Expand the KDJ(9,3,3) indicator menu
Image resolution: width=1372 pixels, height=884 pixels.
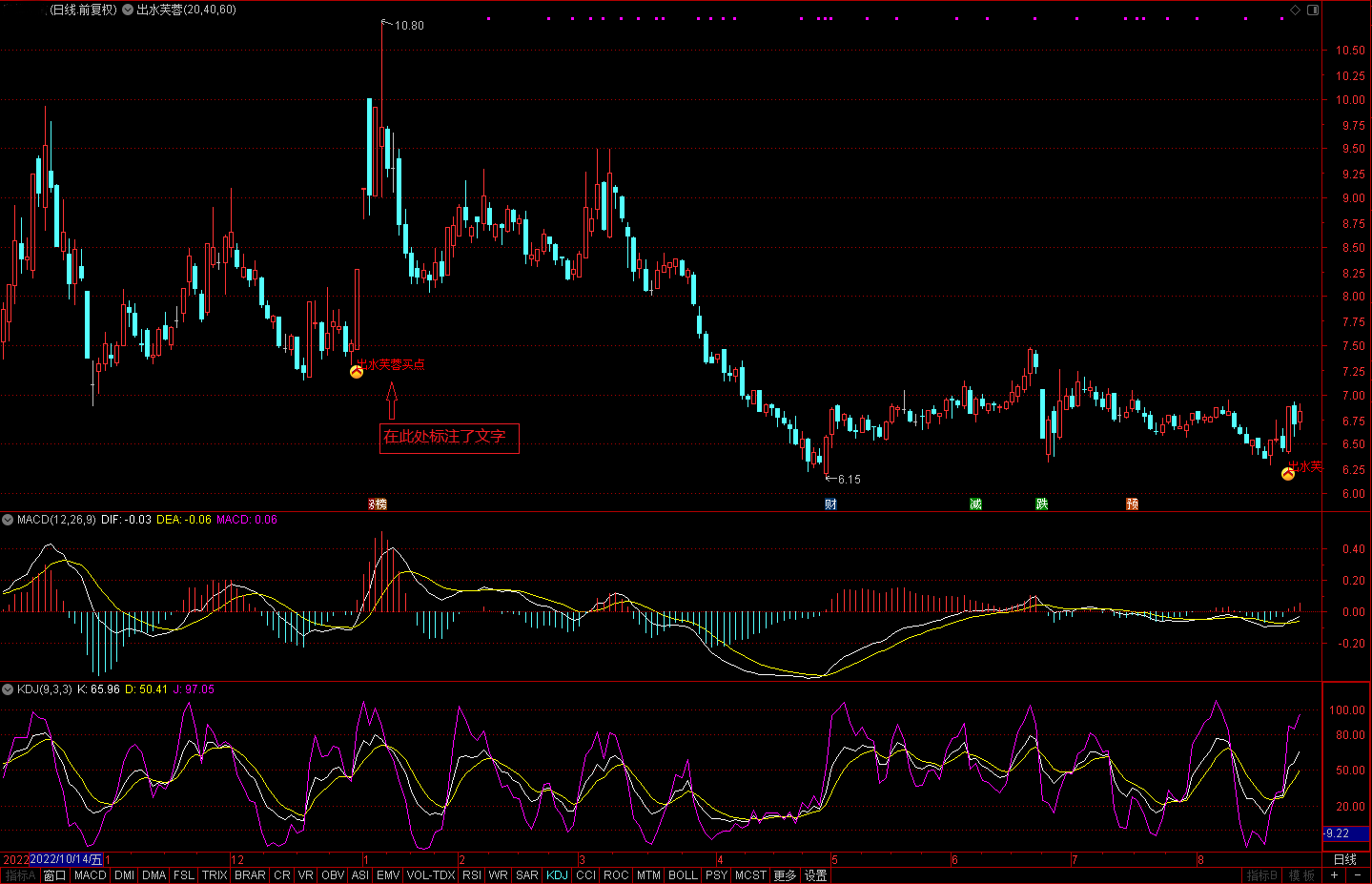8,689
